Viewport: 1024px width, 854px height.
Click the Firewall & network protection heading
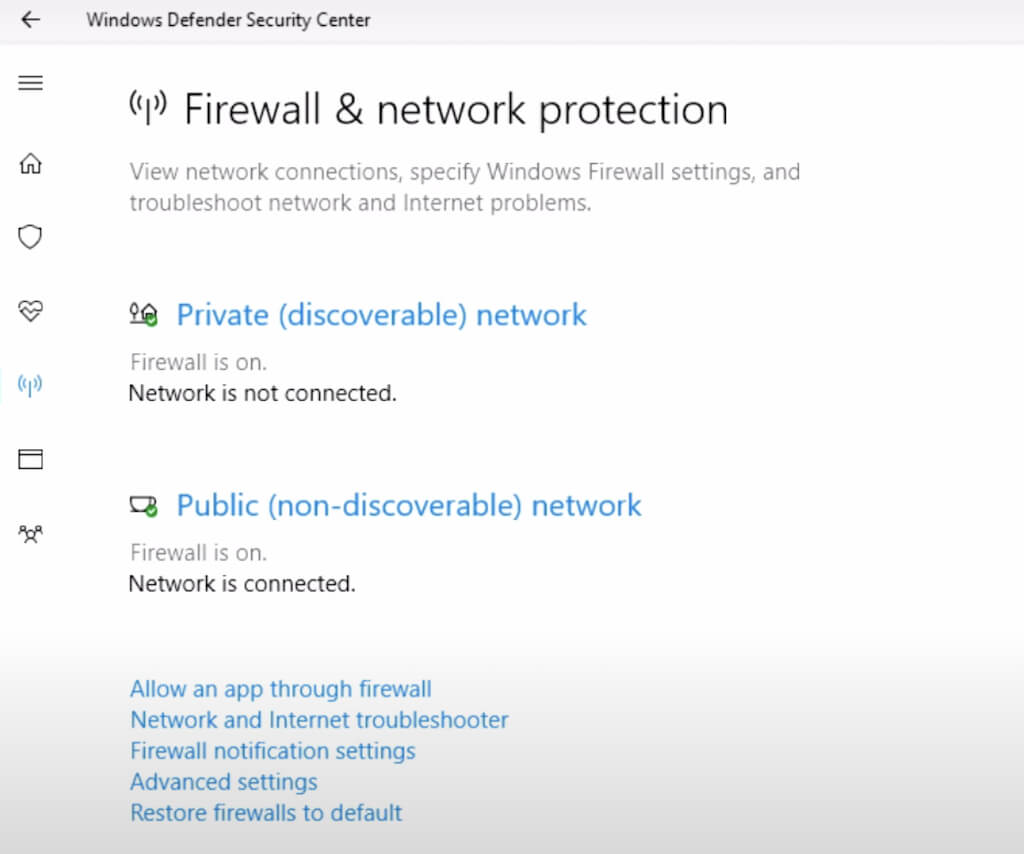click(x=456, y=109)
